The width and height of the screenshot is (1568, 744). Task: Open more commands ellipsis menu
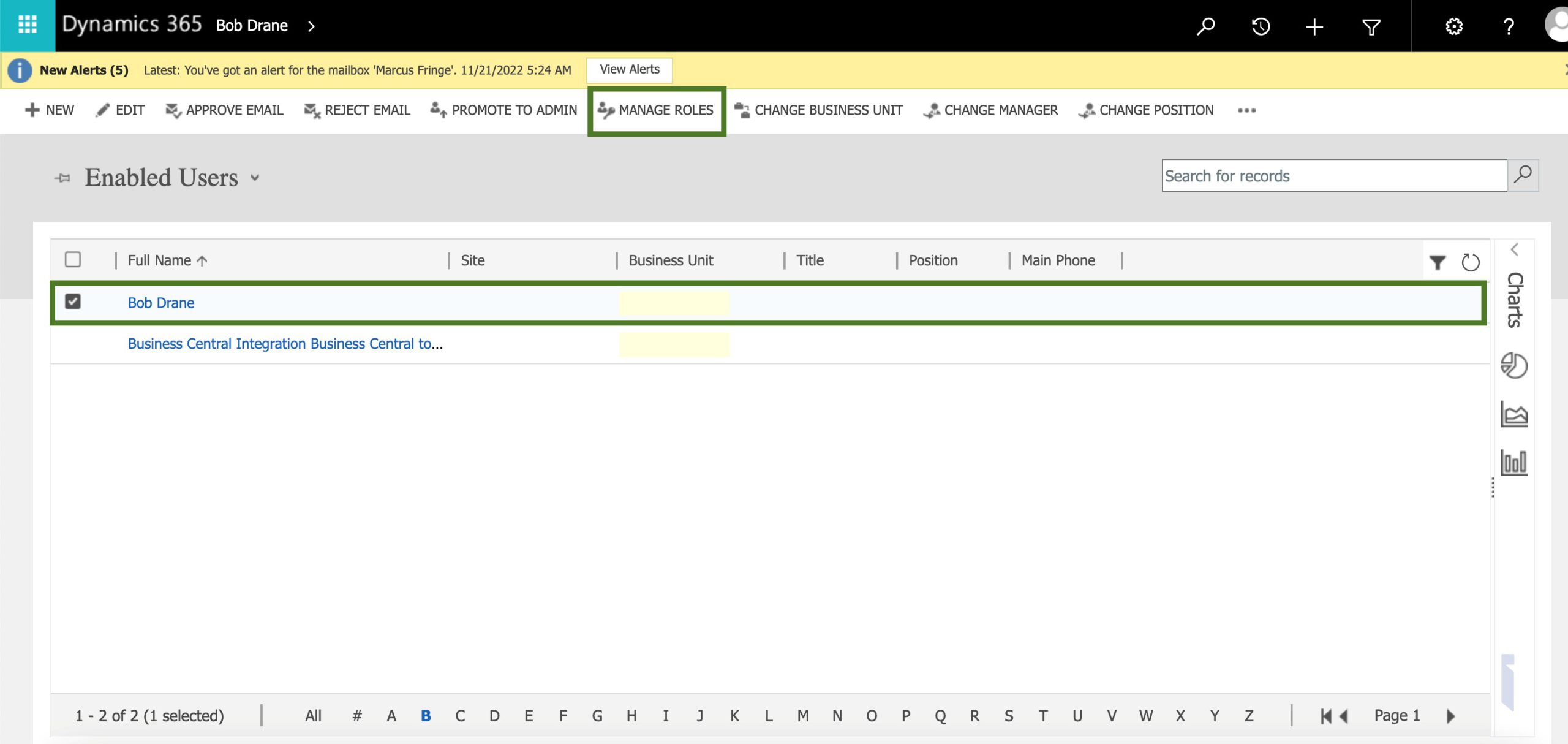(1246, 111)
